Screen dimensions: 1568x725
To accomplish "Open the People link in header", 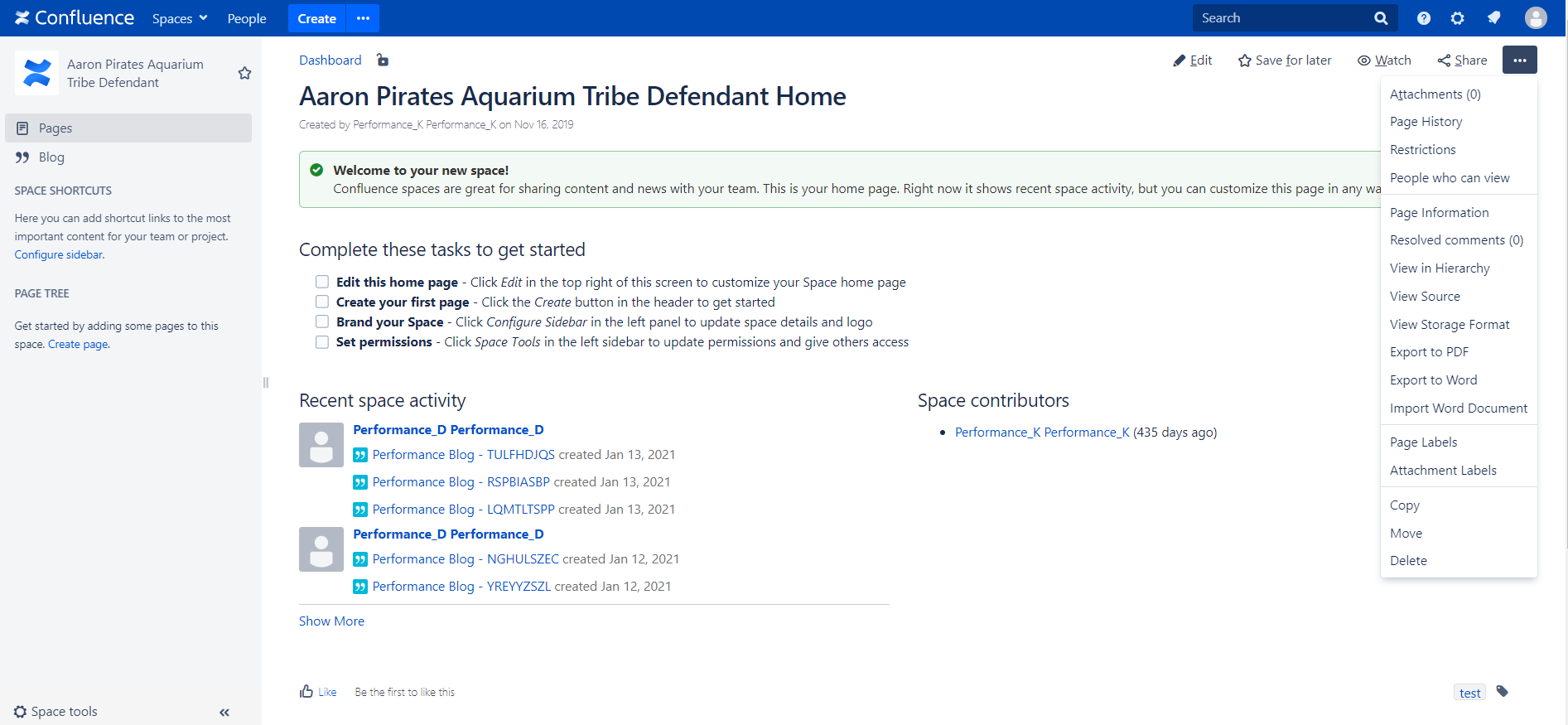I will pyautogui.click(x=247, y=18).
